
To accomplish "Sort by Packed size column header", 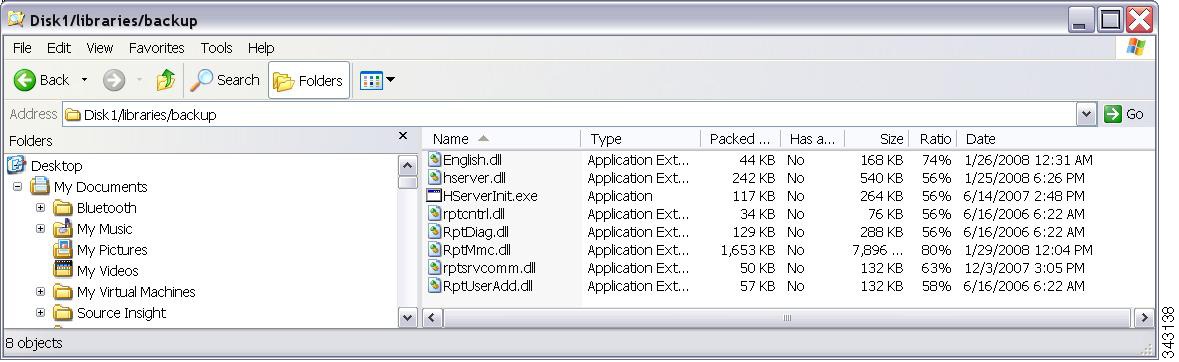I will (x=741, y=138).
